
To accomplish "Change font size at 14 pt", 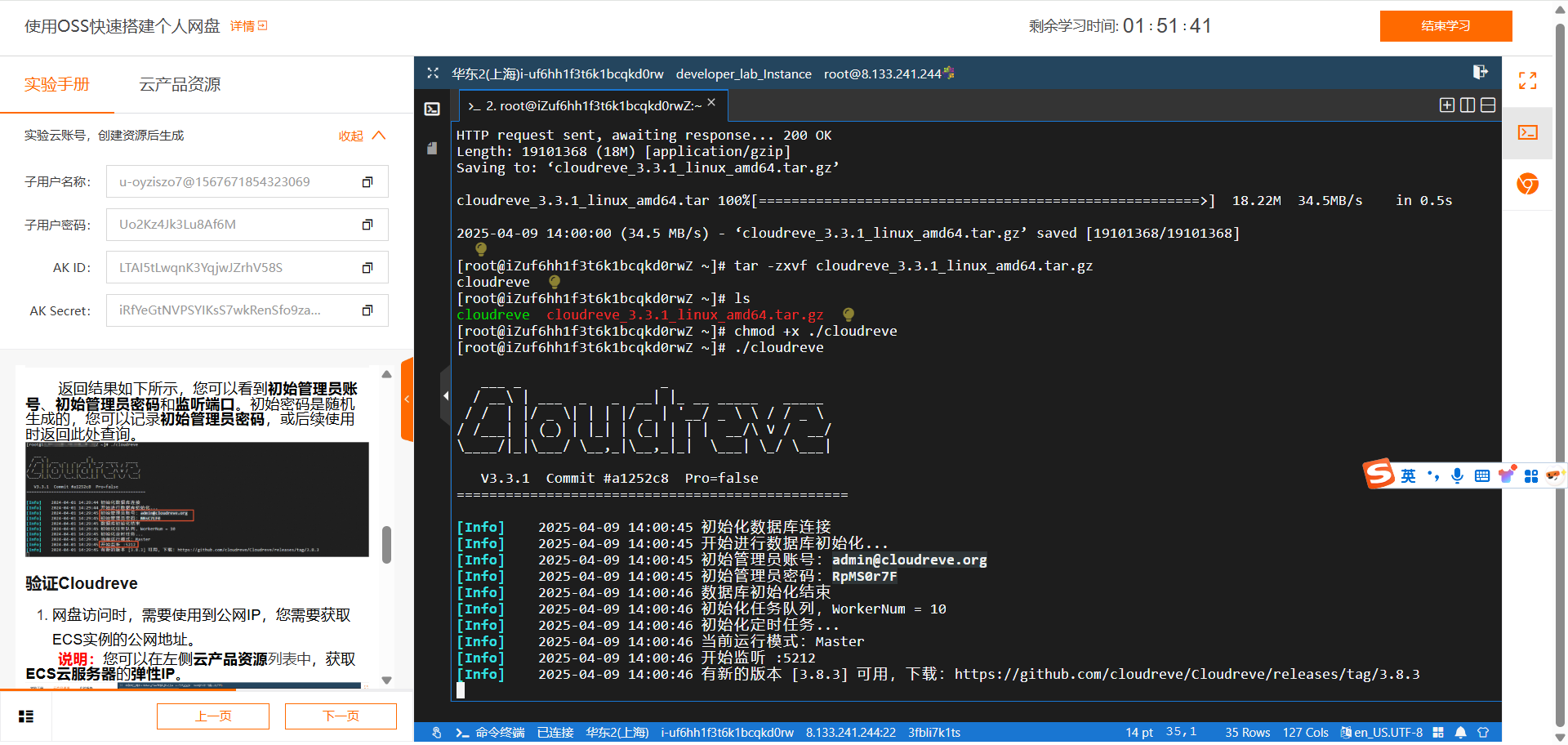I will tap(1139, 733).
